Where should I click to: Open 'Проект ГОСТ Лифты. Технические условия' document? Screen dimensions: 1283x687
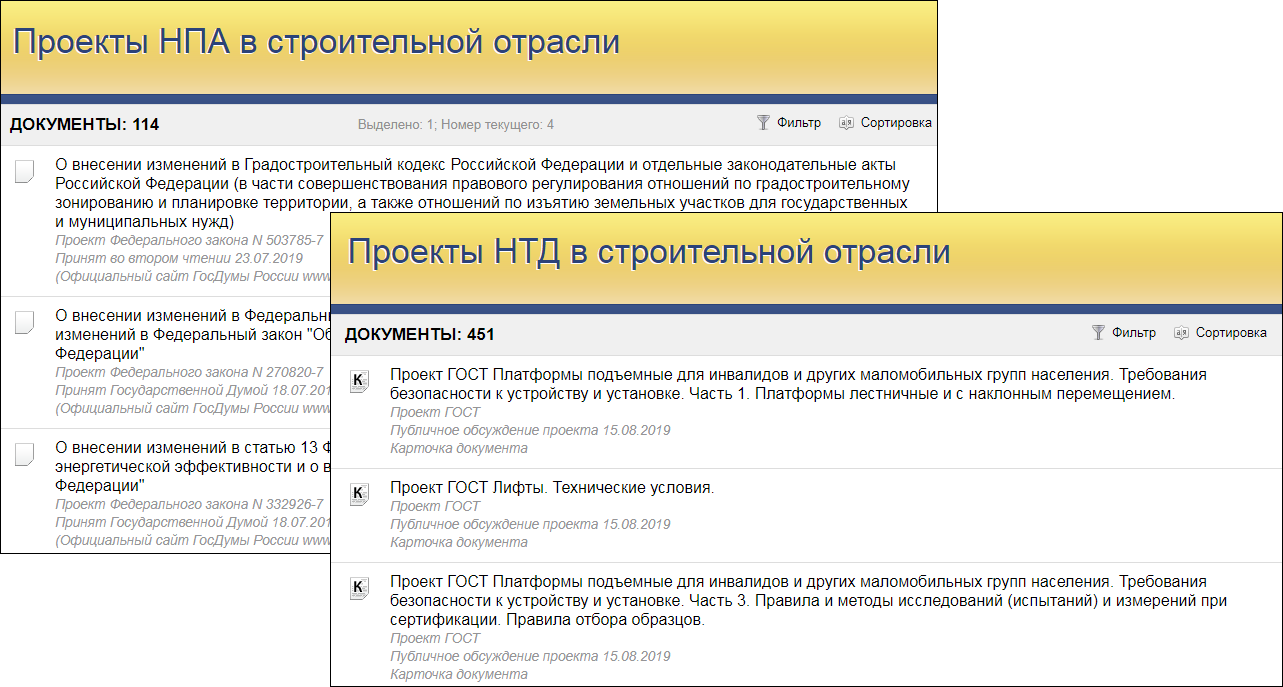[551, 488]
